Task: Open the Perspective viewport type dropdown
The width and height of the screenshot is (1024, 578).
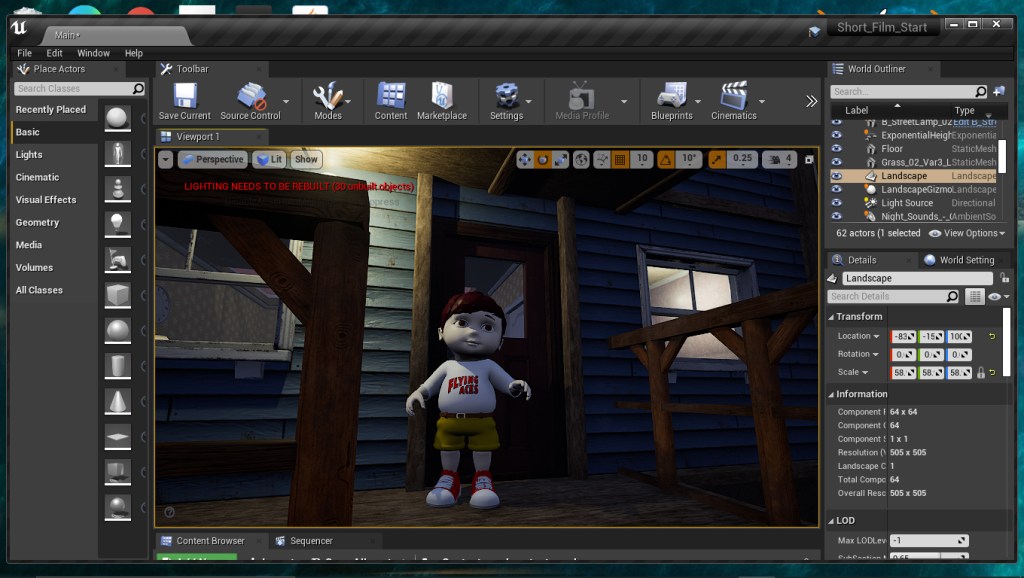Action: [212, 159]
